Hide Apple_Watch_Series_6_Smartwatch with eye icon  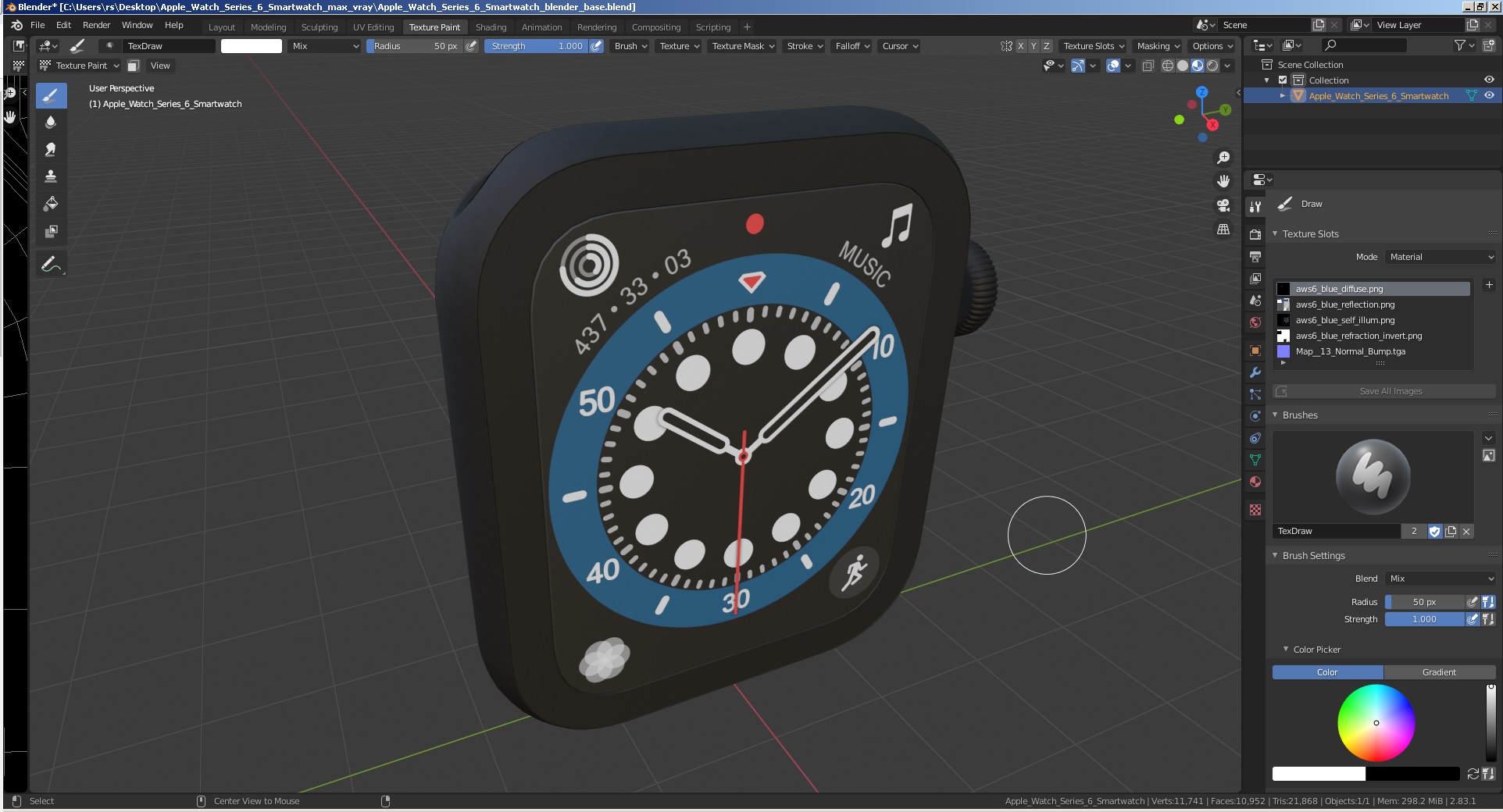coord(1489,95)
